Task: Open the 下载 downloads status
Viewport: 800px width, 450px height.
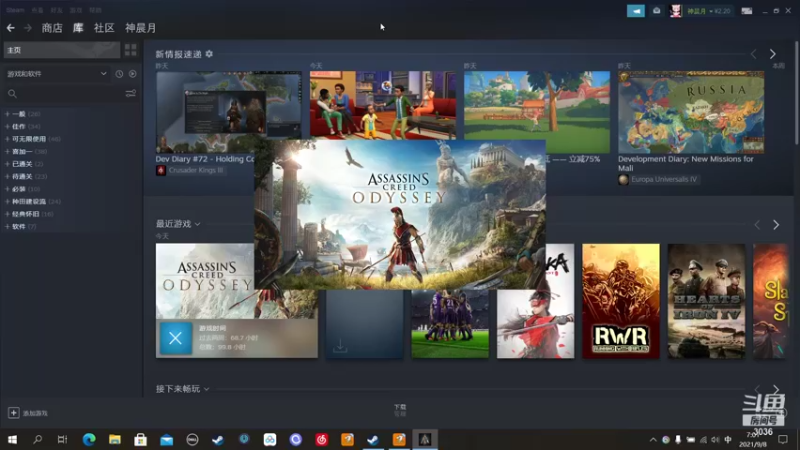Action: [x=400, y=410]
